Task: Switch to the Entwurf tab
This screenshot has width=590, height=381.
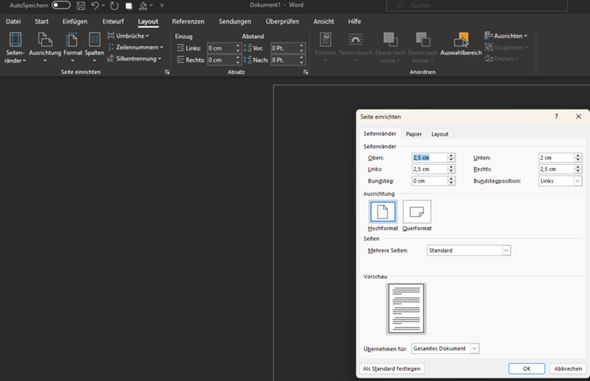Action: (x=113, y=21)
